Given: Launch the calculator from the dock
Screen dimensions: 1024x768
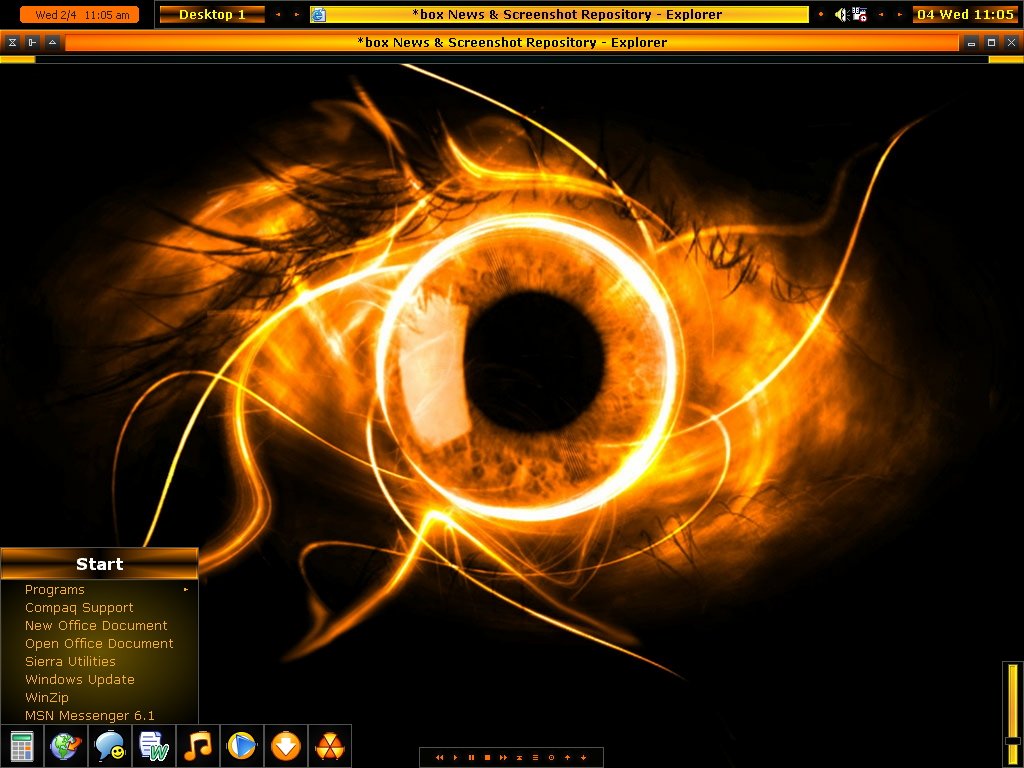Looking at the screenshot, I should pyautogui.click(x=22, y=746).
